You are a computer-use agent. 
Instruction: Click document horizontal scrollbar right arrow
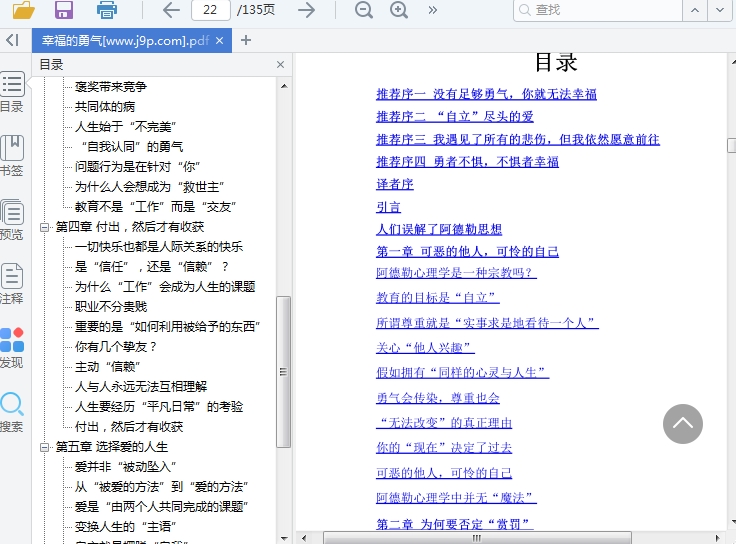tap(717, 538)
